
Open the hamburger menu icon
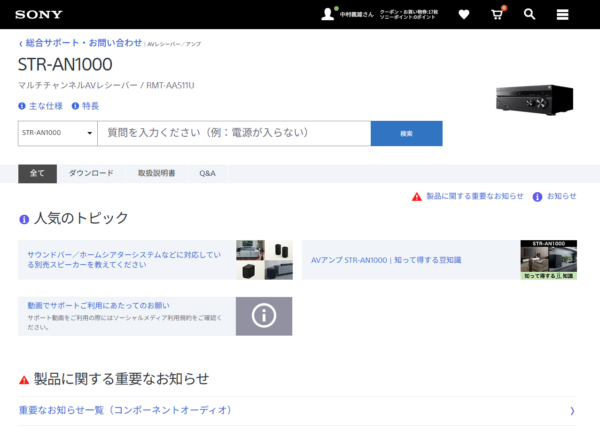[x=562, y=15]
